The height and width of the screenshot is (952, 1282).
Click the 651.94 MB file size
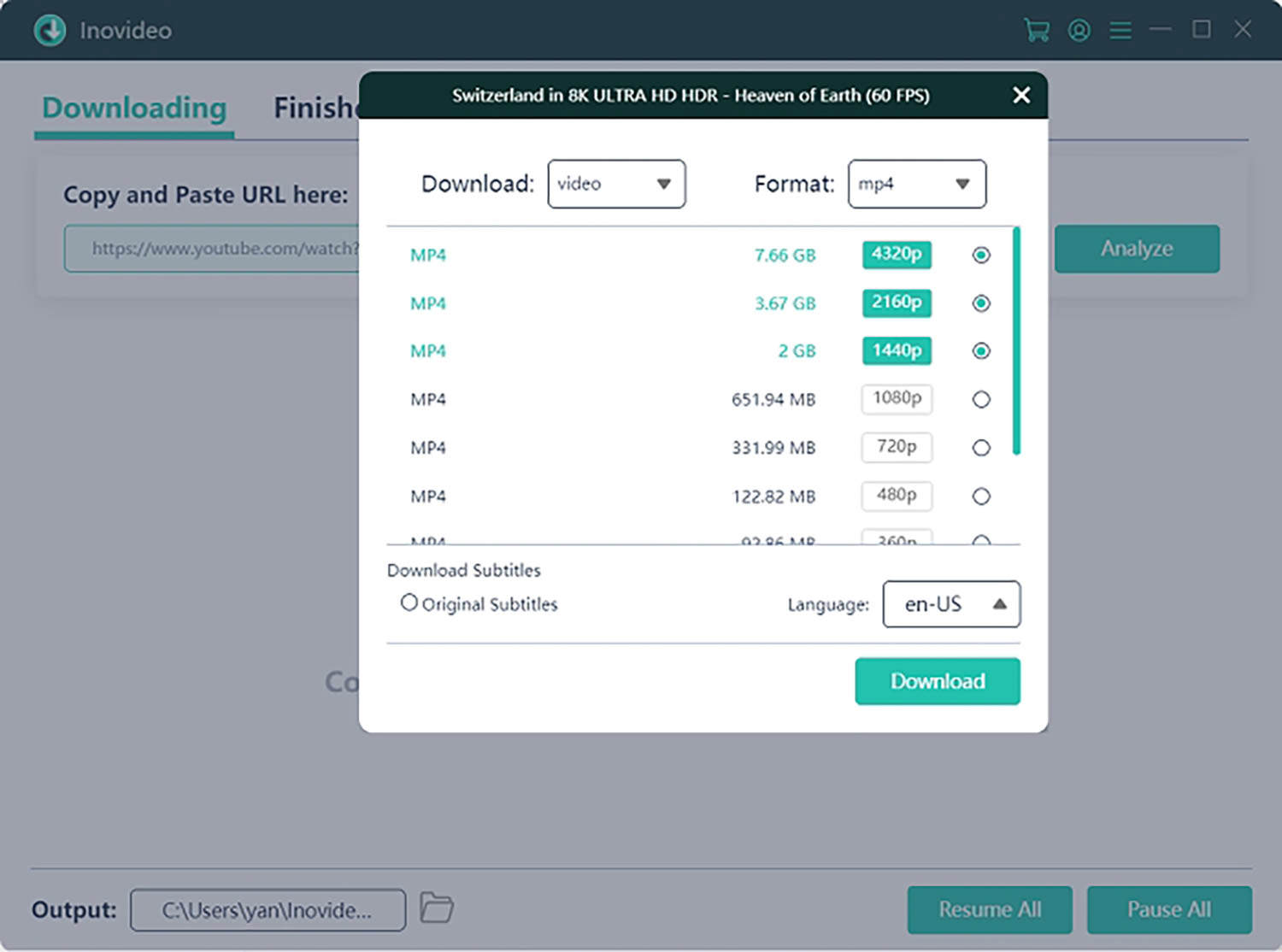(773, 400)
